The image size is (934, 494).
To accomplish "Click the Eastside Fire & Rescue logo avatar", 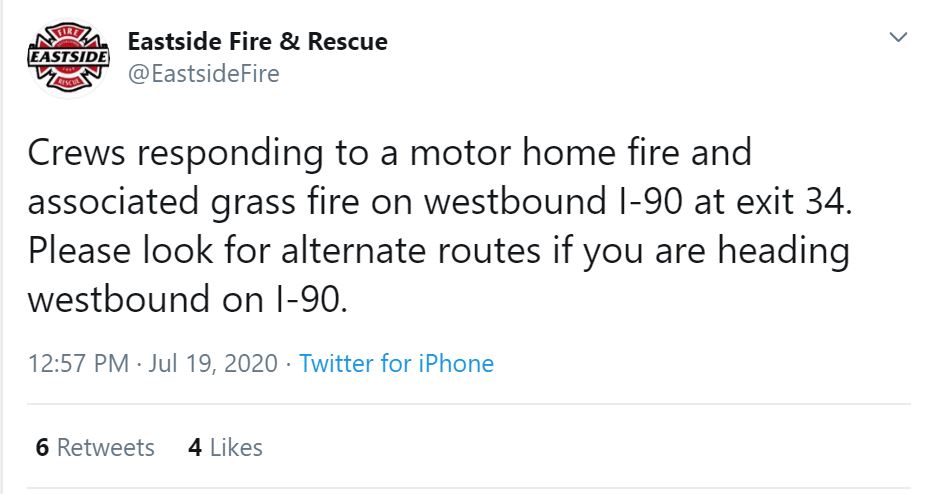I will 69,59.
